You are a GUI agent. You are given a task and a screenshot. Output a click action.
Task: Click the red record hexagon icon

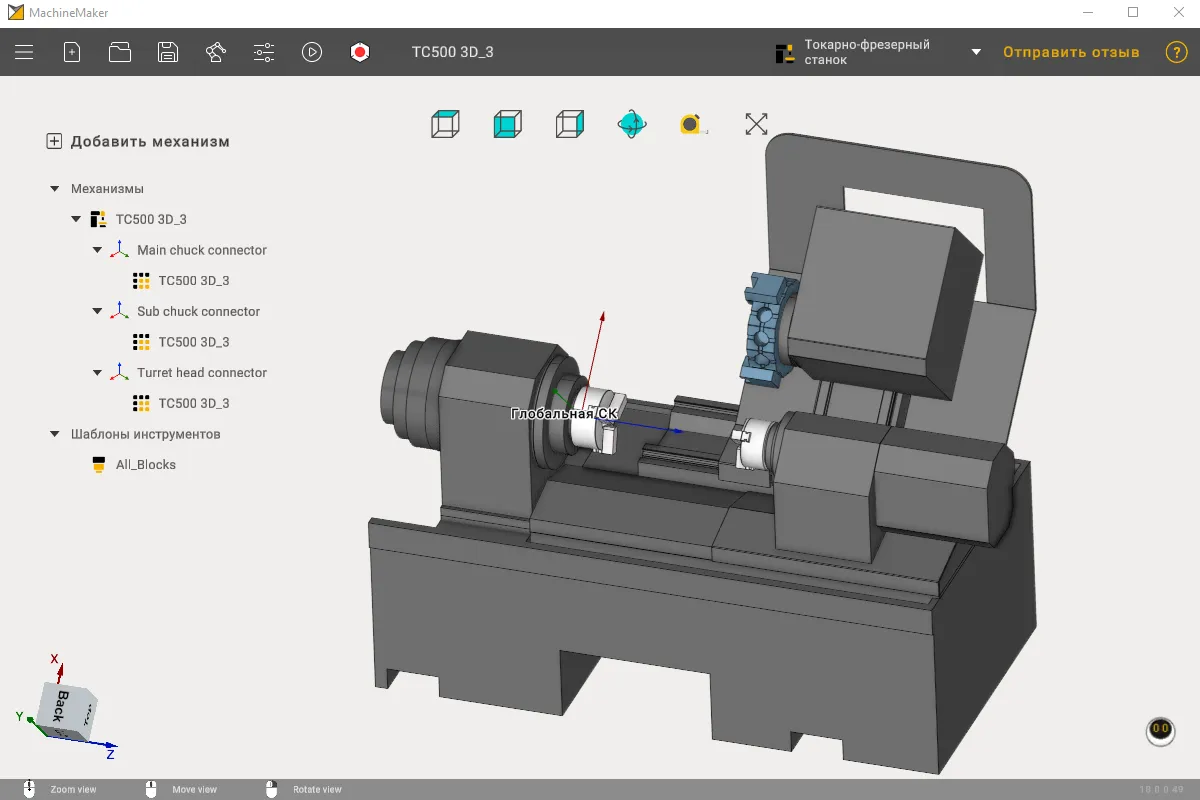360,52
